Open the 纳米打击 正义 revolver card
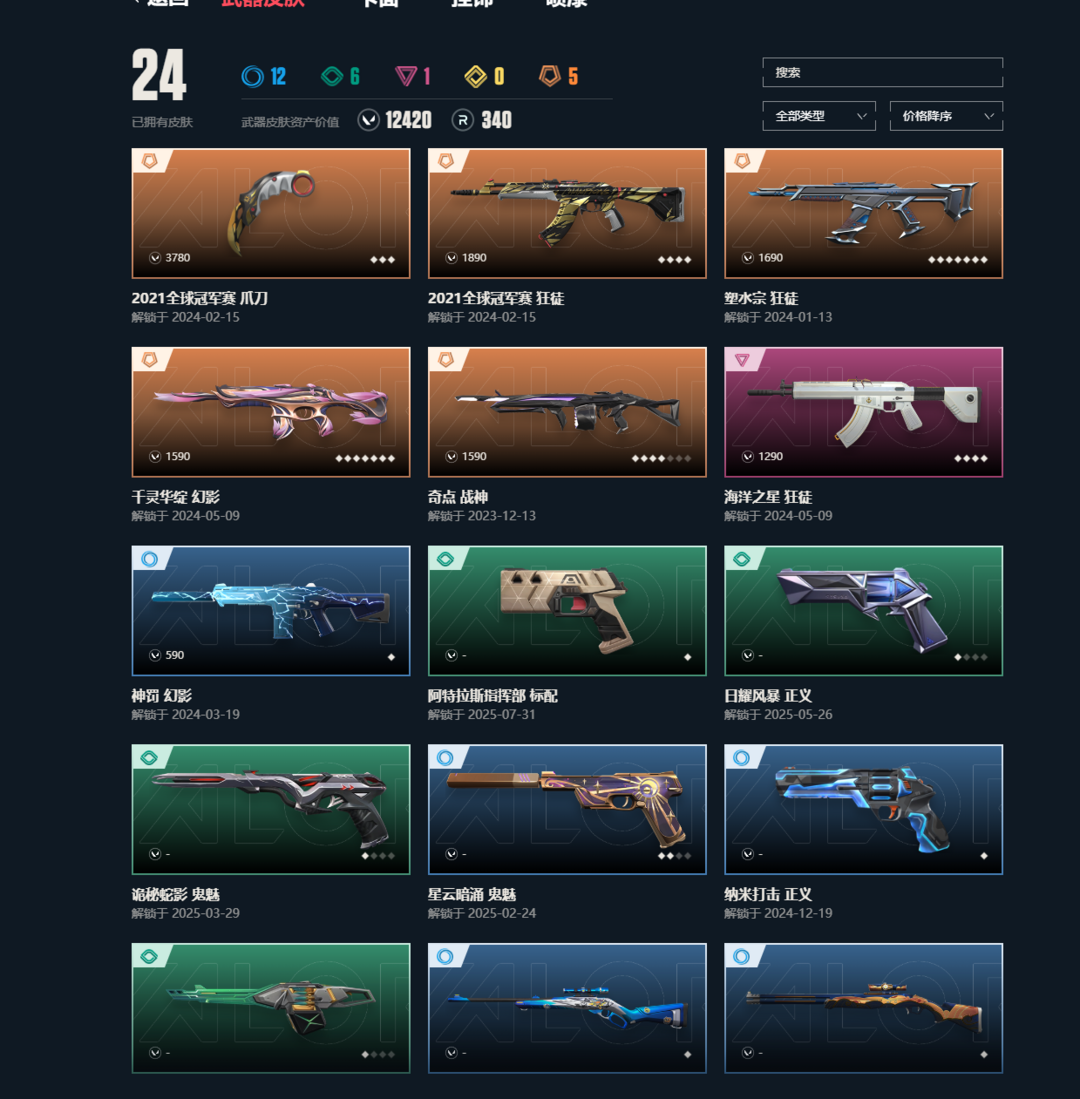 pos(863,810)
